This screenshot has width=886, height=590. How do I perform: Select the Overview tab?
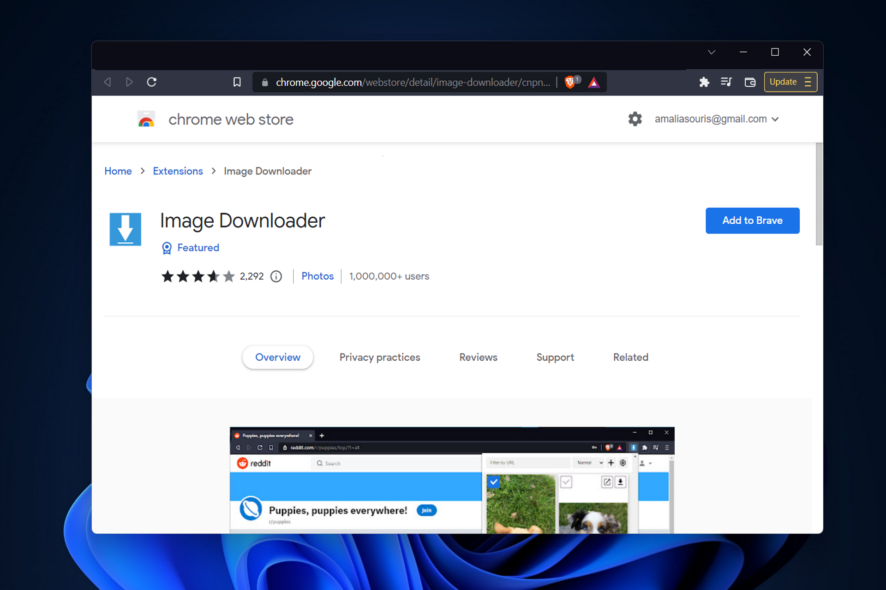coord(277,357)
